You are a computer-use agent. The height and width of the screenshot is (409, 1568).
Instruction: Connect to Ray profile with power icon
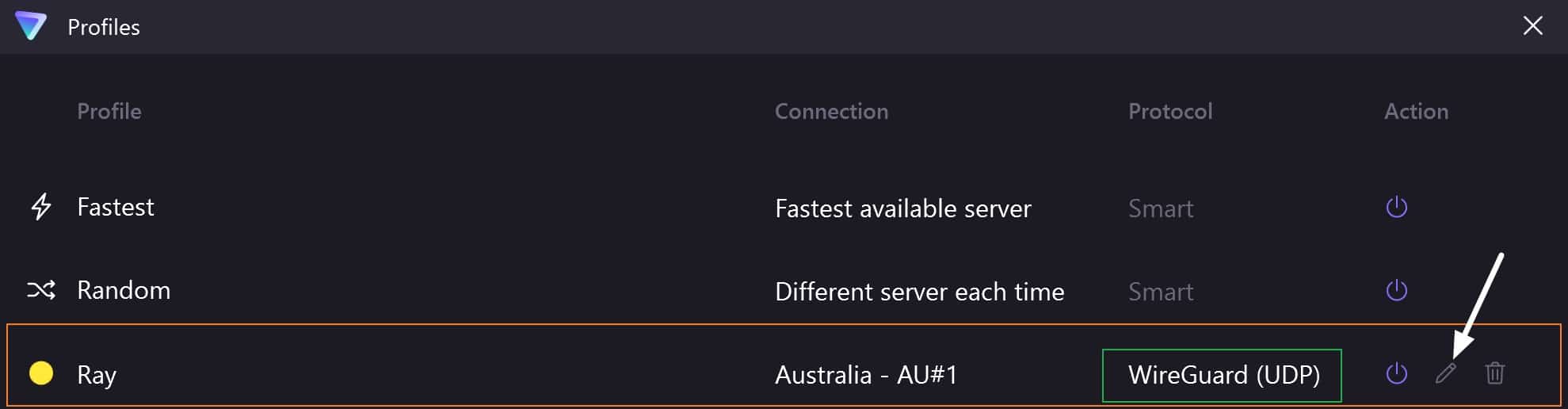pyautogui.click(x=1396, y=373)
